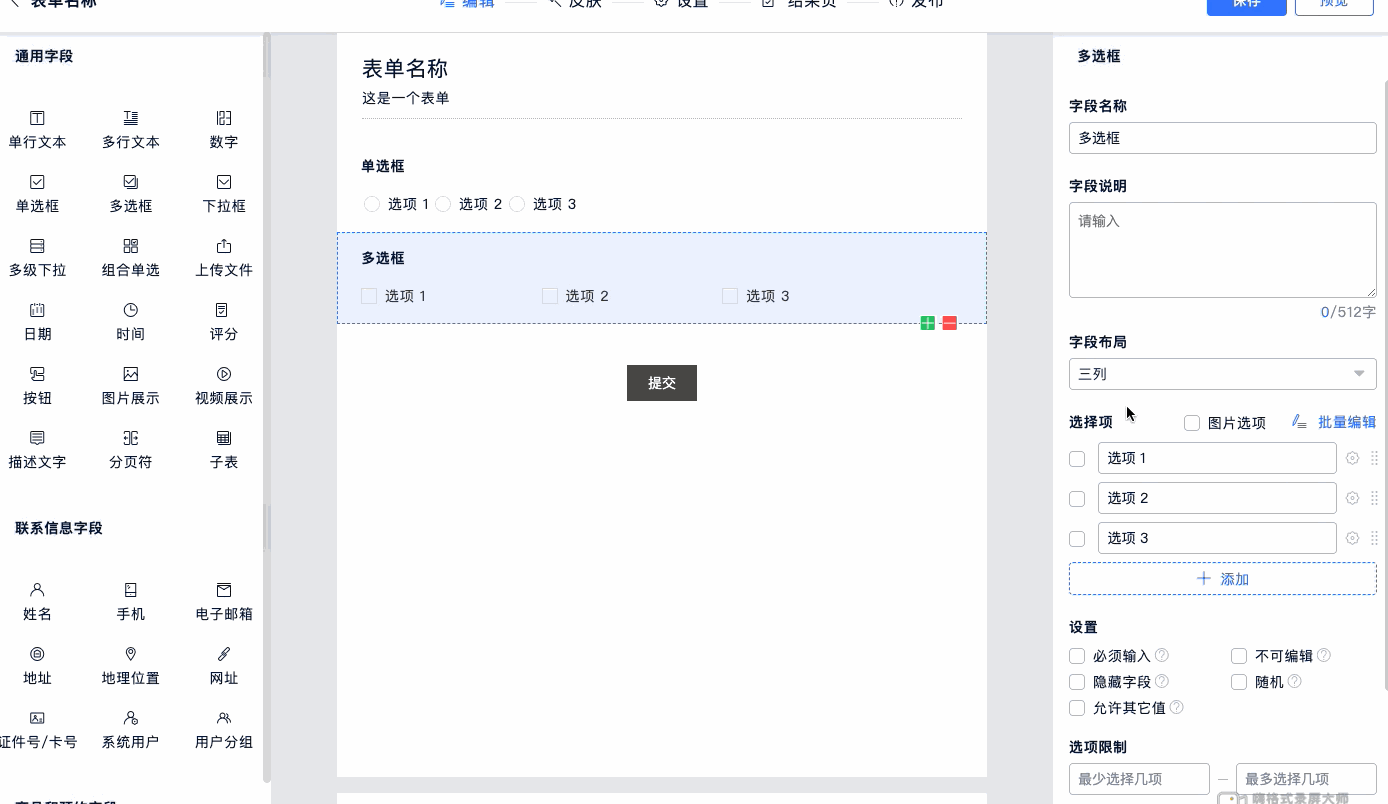Click the 上传文件 upload field icon
Viewport: 1388px width, 804px height.
click(x=224, y=247)
